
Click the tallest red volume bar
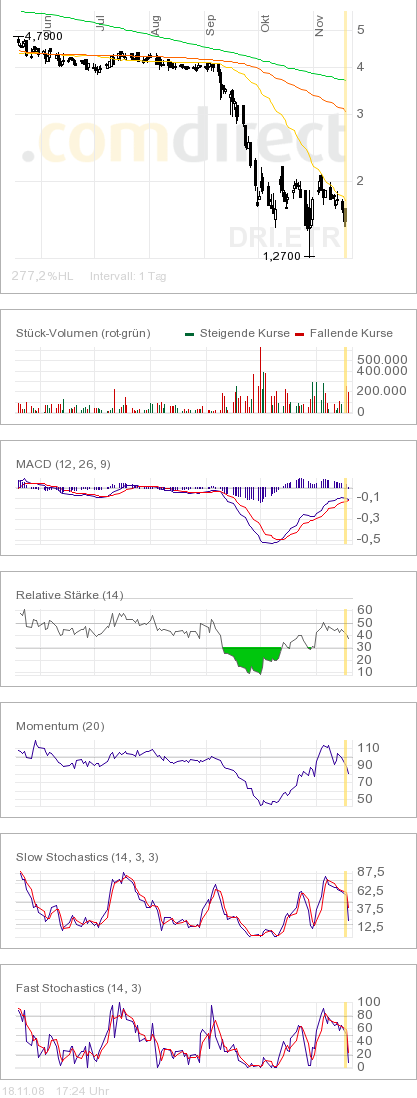point(260,380)
